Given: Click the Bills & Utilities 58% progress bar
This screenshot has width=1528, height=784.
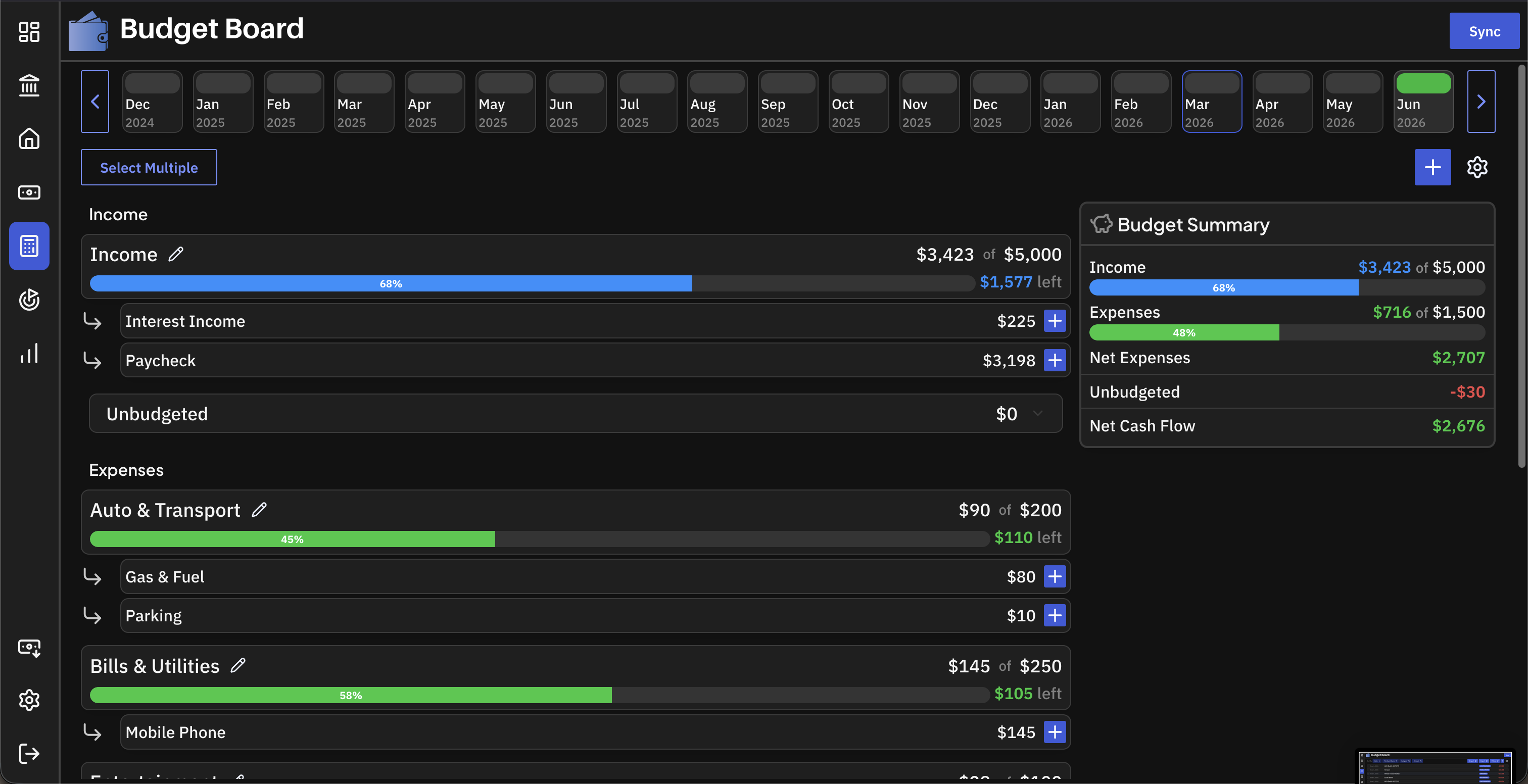Looking at the screenshot, I should (x=539, y=695).
